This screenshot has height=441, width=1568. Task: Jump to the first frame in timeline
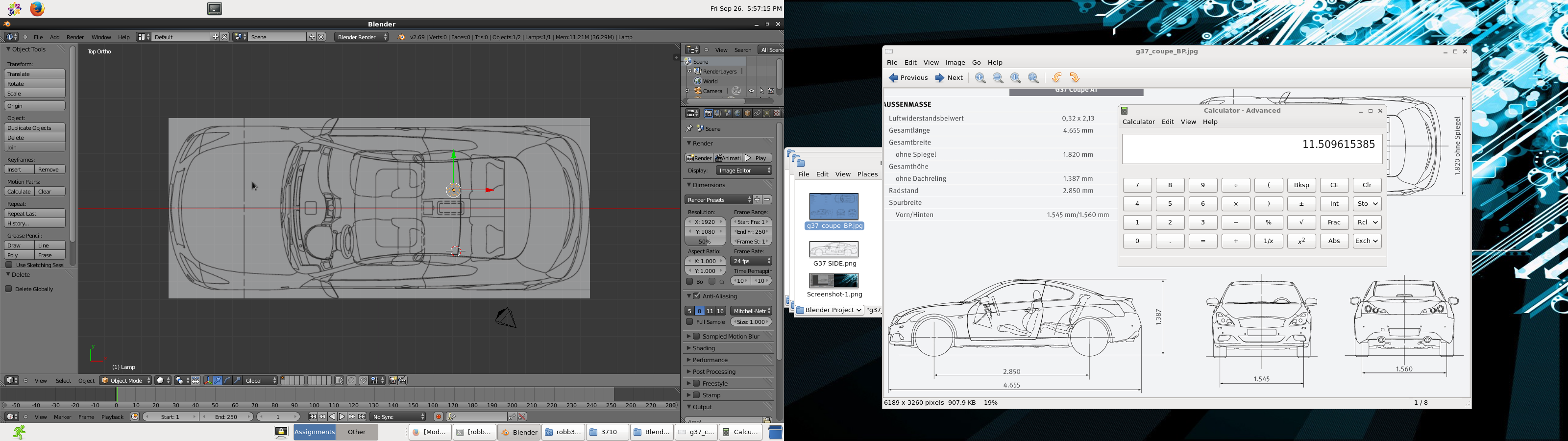coord(313,417)
